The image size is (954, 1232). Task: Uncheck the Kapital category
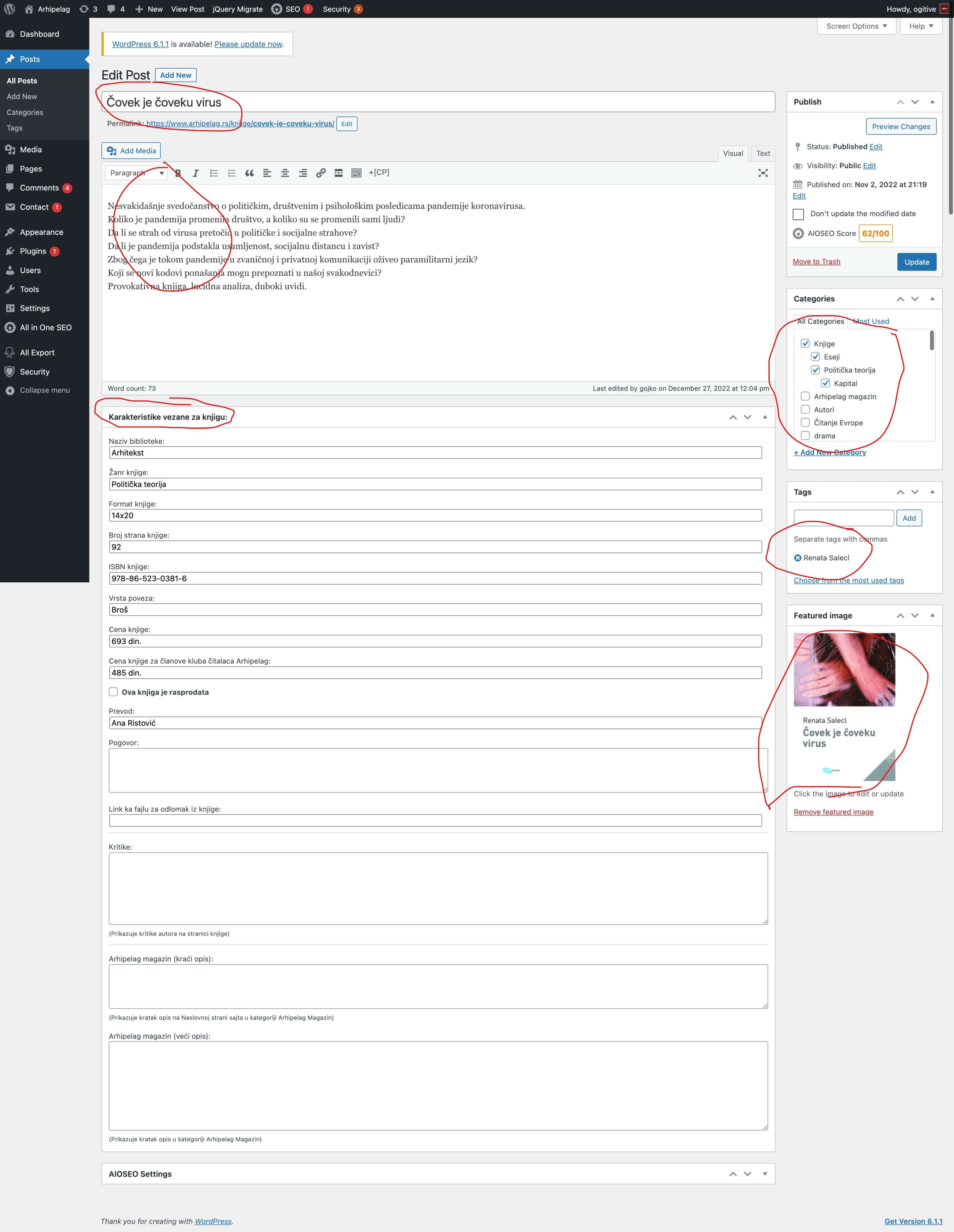point(825,383)
